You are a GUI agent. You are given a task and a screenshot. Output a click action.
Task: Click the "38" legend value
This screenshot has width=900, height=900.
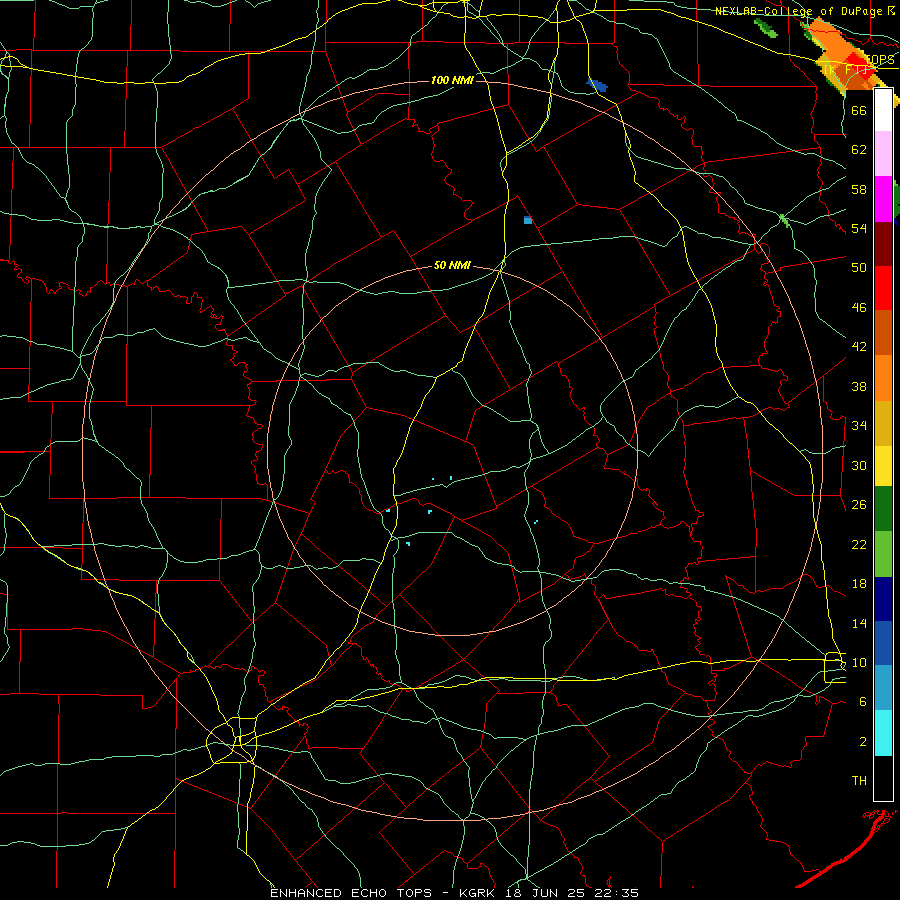point(859,386)
